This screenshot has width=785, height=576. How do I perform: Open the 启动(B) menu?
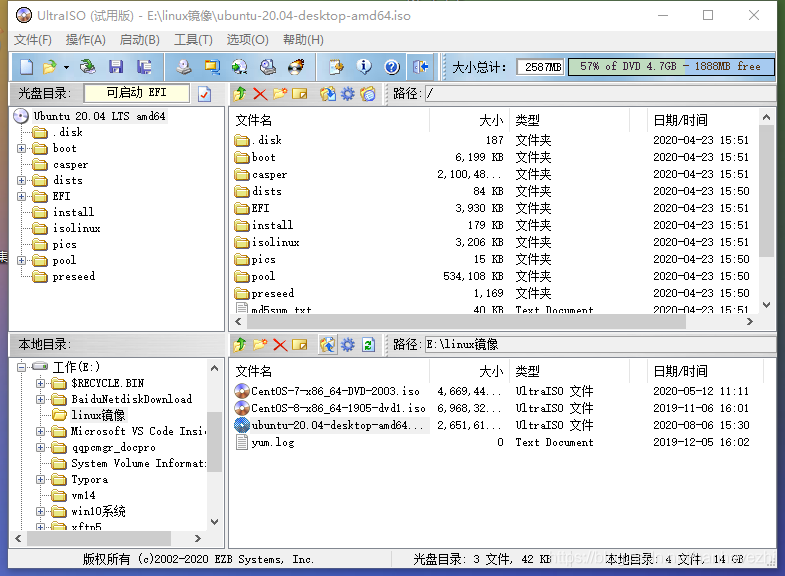tap(140, 40)
